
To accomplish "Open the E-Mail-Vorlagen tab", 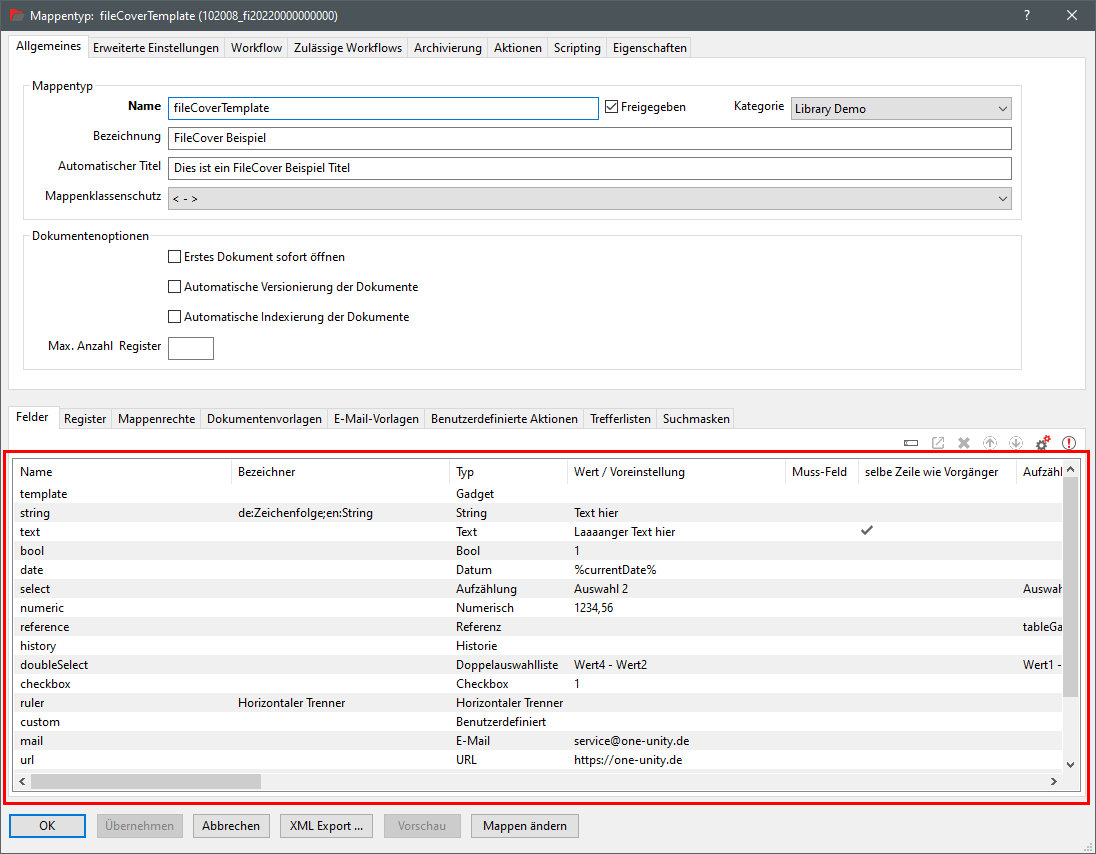I will pos(376,419).
